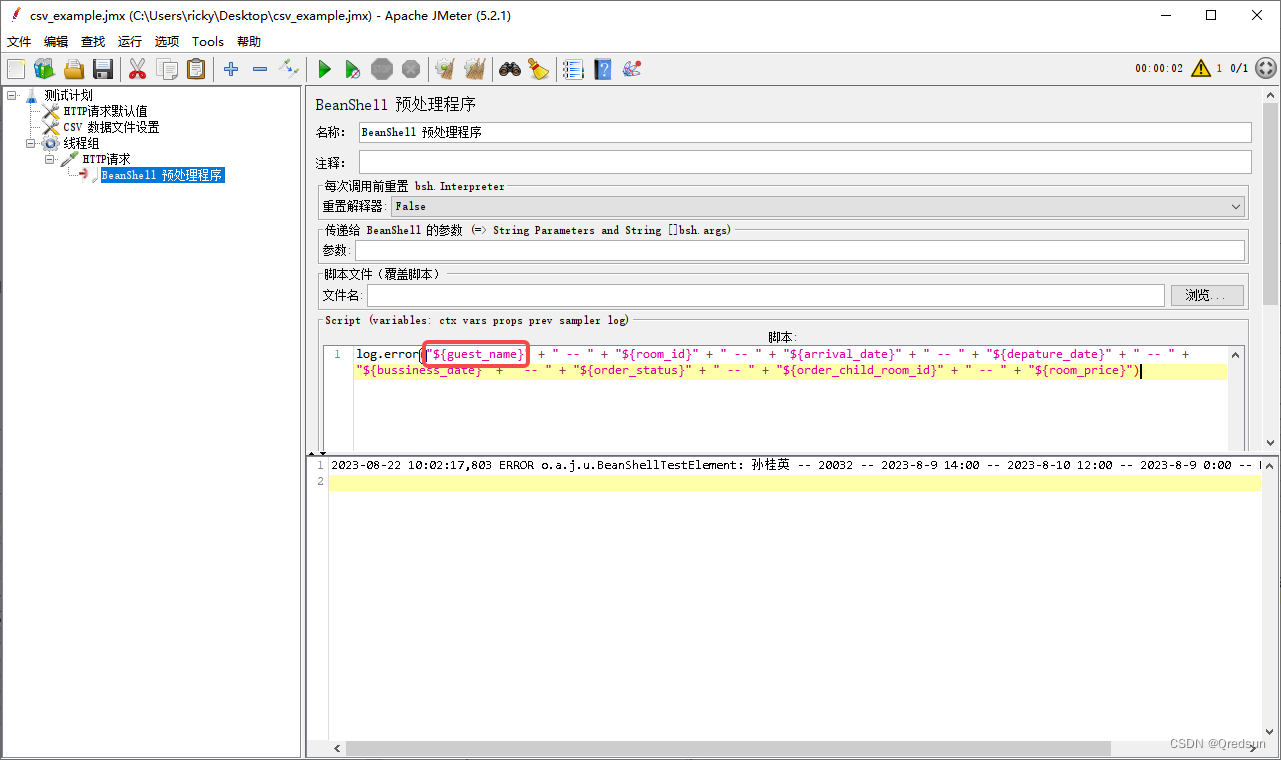The height and width of the screenshot is (760, 1281).
Task: Paste element using clipboard icon
Action: (196, 69)
